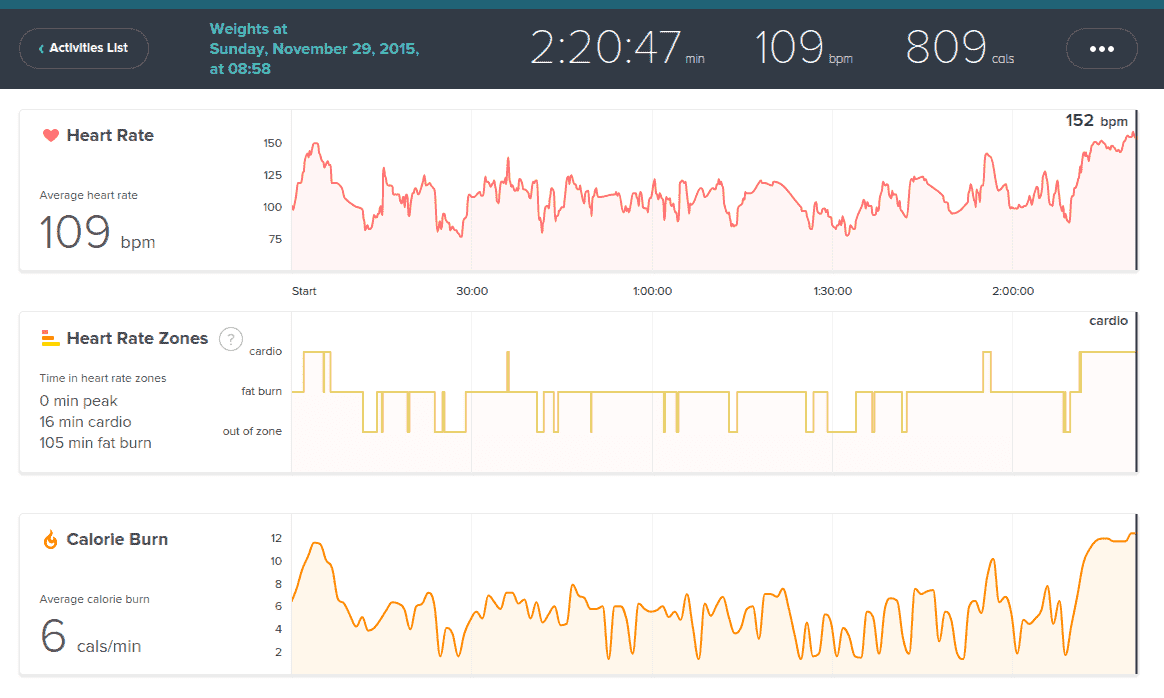Click the 'out of zone' axis label
The image size is (1164, 698).
(252, 431)
